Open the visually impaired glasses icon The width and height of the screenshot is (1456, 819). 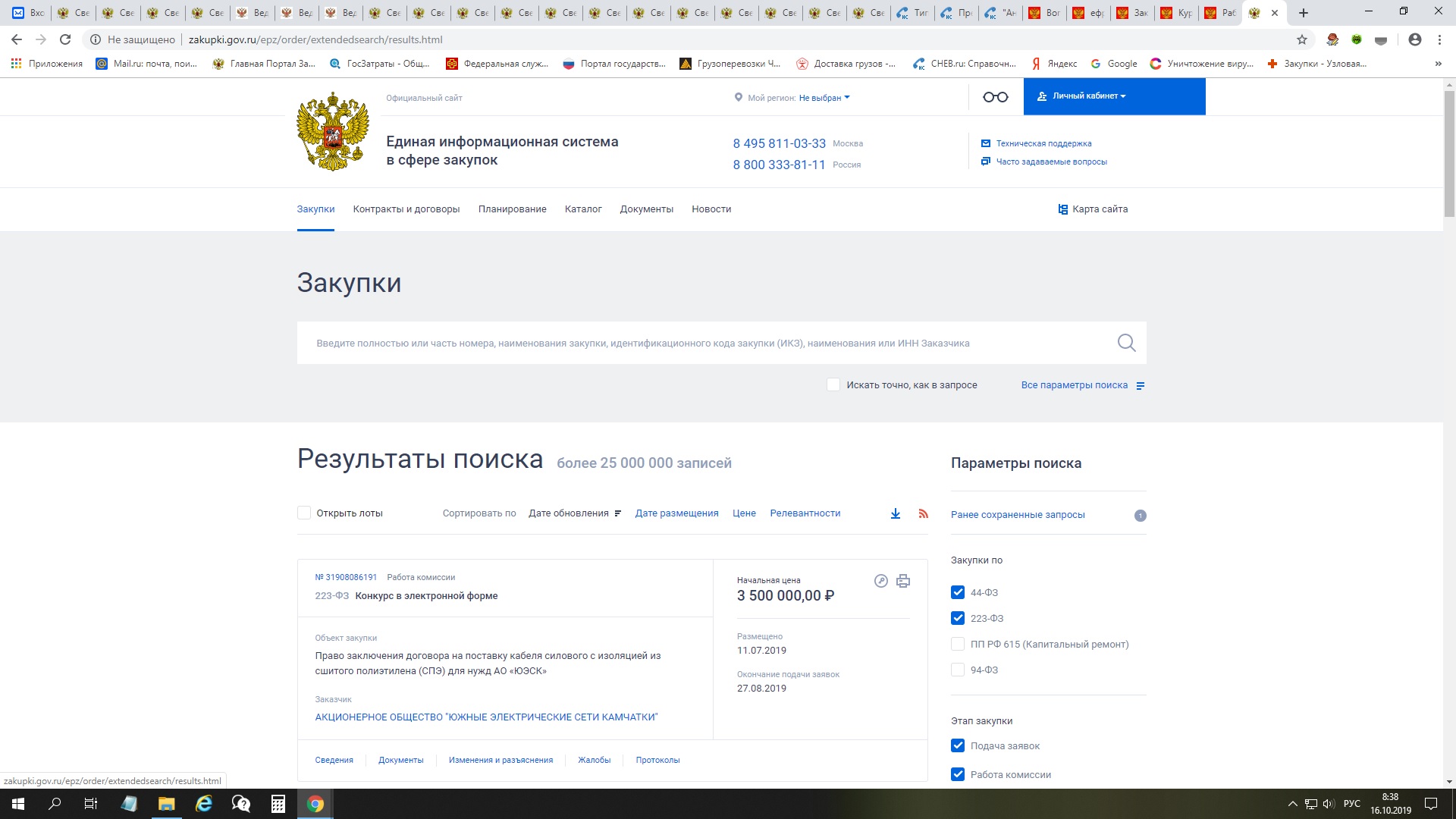(995, 97)
